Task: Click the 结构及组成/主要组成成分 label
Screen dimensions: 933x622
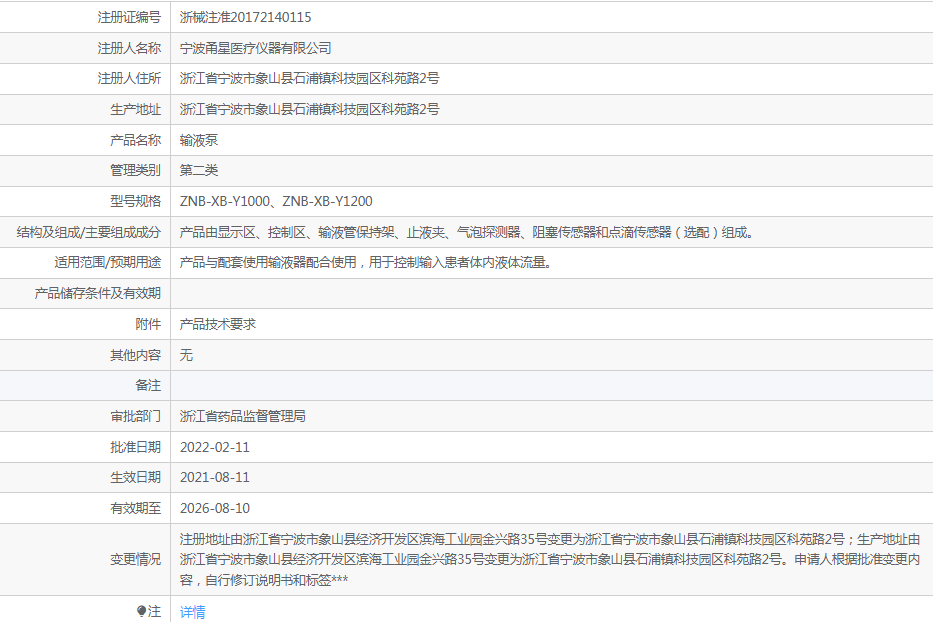Action: pyautogui.click(x=89, y=232)
